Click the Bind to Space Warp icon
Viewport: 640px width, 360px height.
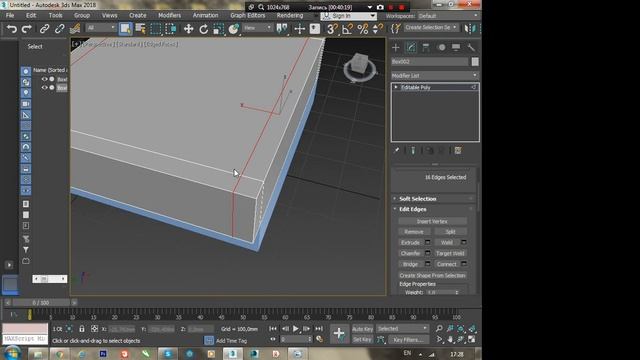click(x=75, y=29)
